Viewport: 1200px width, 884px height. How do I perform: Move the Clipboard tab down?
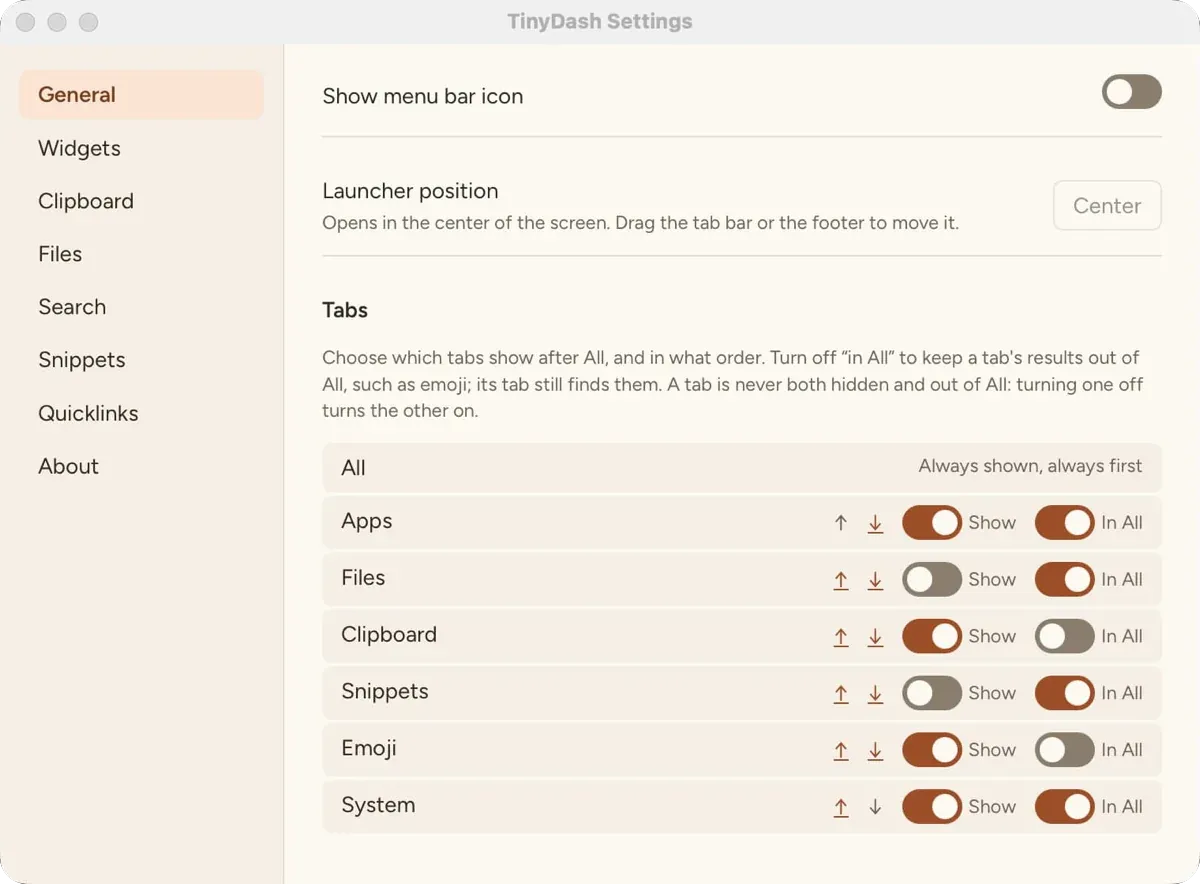tap(875, 637)
